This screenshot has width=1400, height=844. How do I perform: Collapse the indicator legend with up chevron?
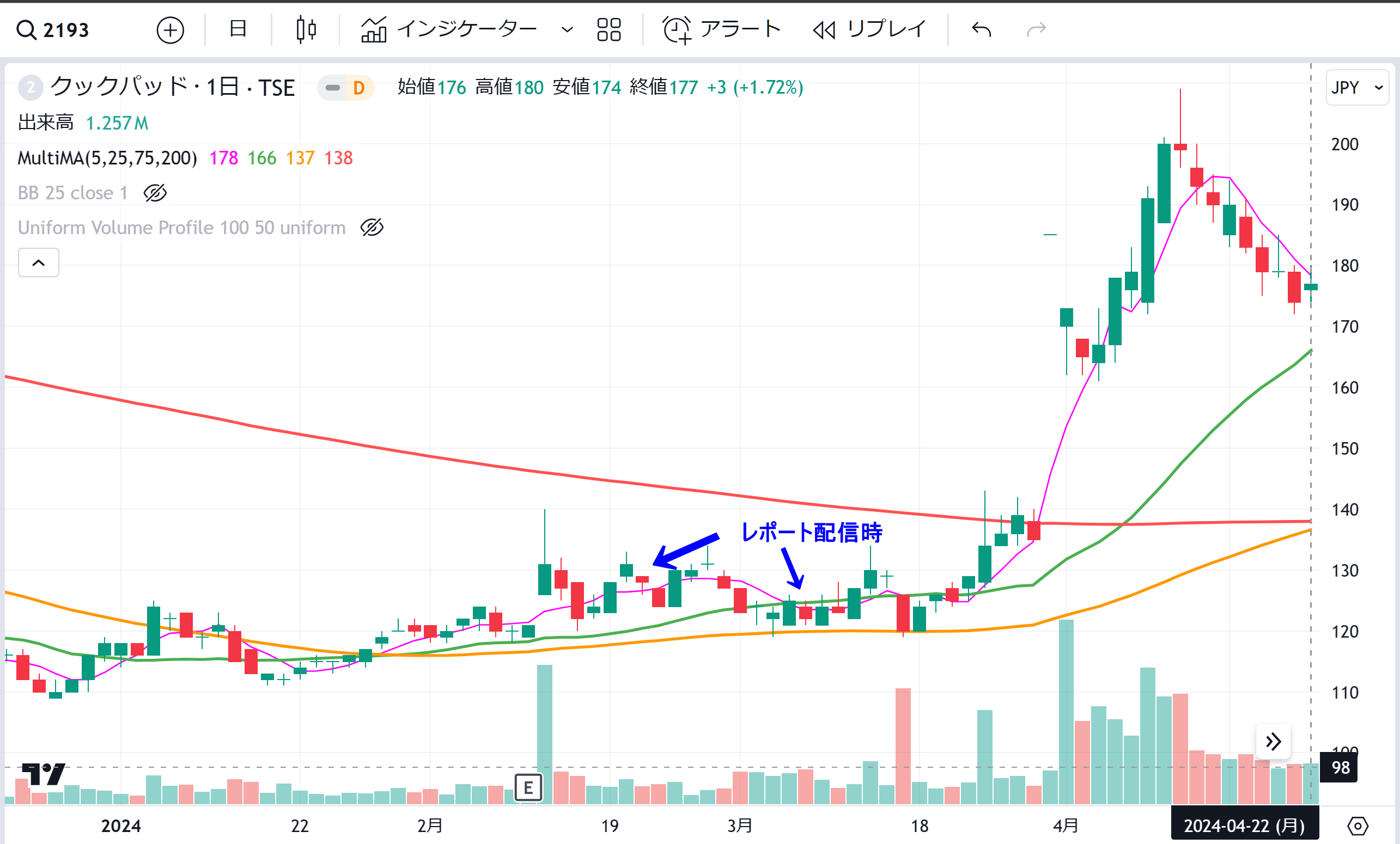tap(39, 262)
